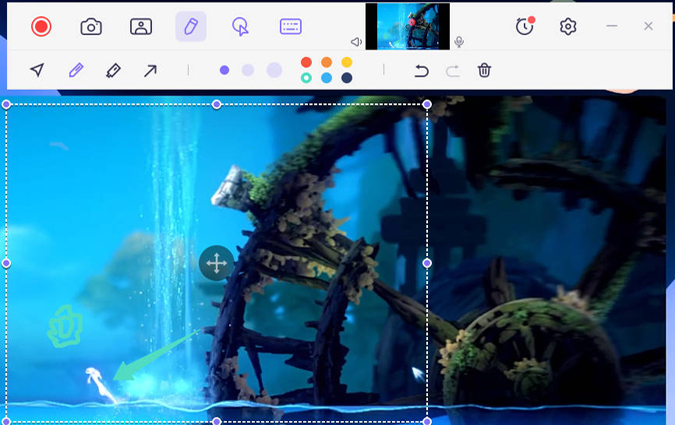Select the highlighter marker tool
Image resolution: width=675 pixels, height=425 pixels.
(113, 70)
